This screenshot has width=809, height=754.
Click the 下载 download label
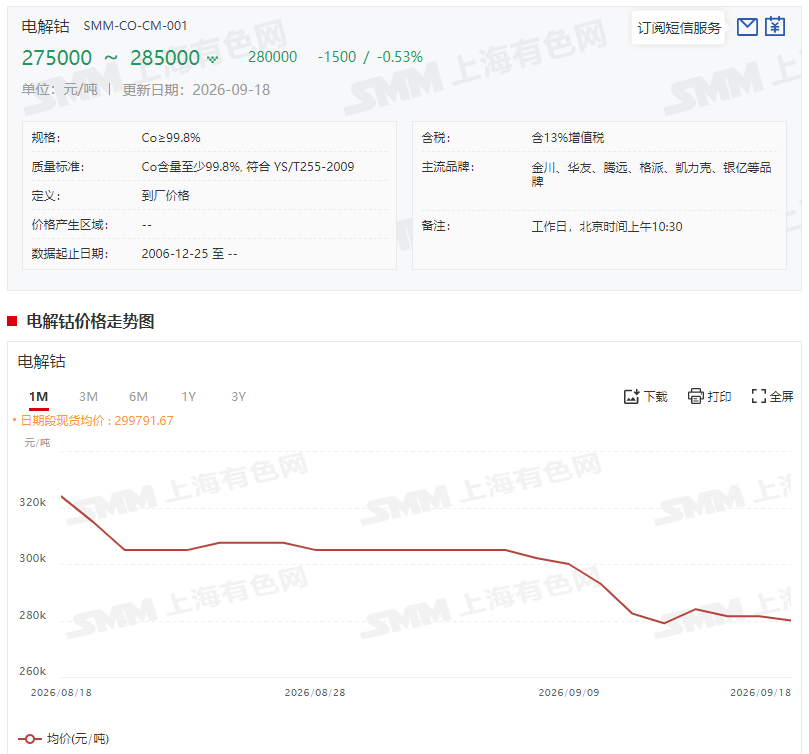click(656, 396)
